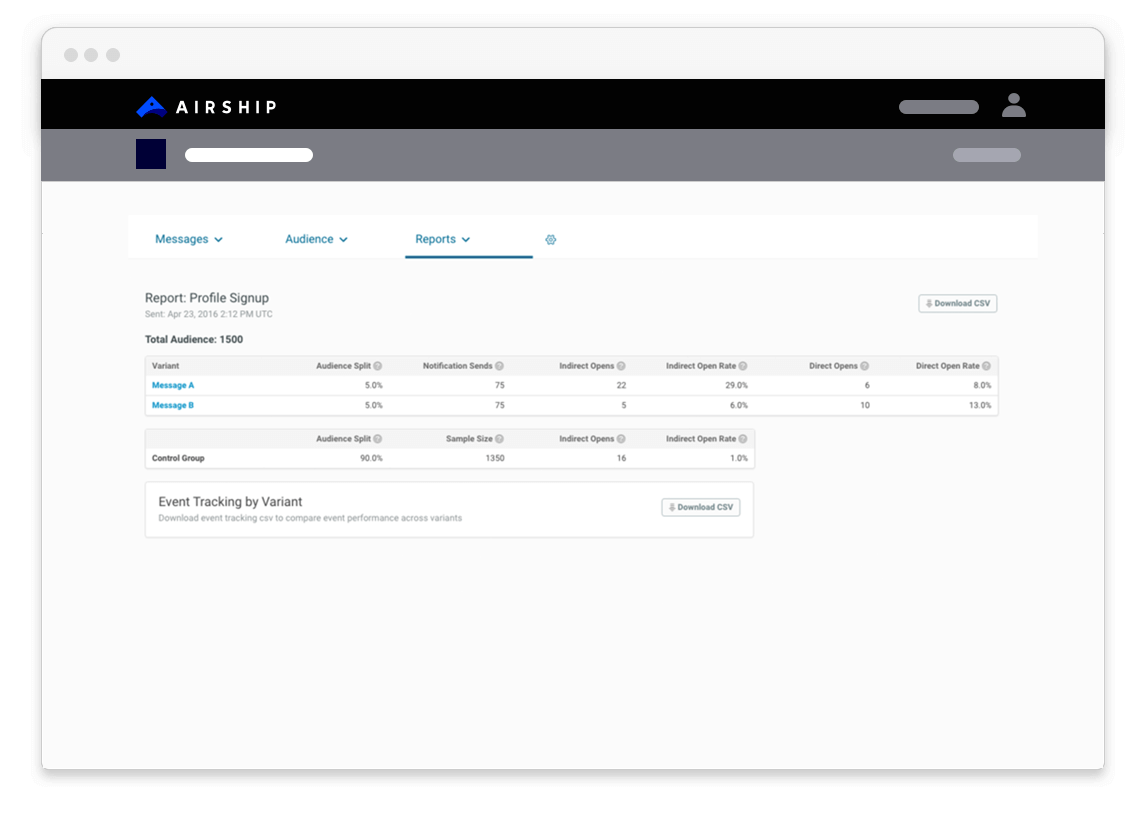Viewport: 1147px width, 816px height.
Task: Click the project name in gray bar
Action: tap(249, 155)
